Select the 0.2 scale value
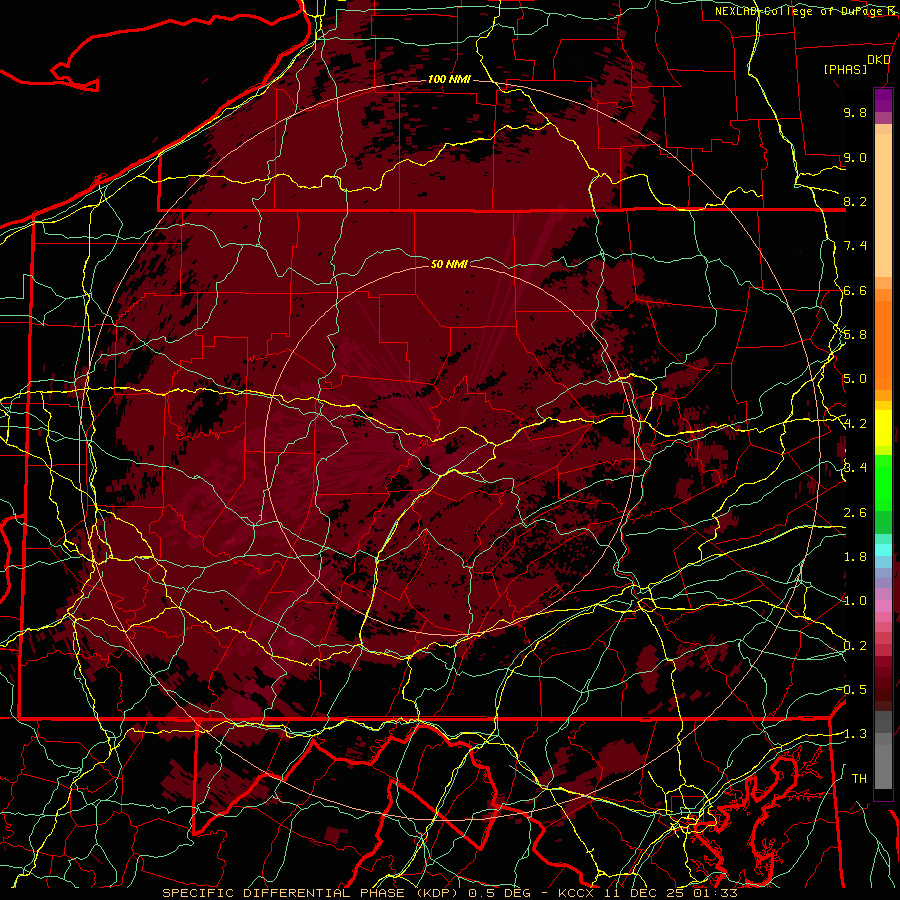 pos(855,646)
